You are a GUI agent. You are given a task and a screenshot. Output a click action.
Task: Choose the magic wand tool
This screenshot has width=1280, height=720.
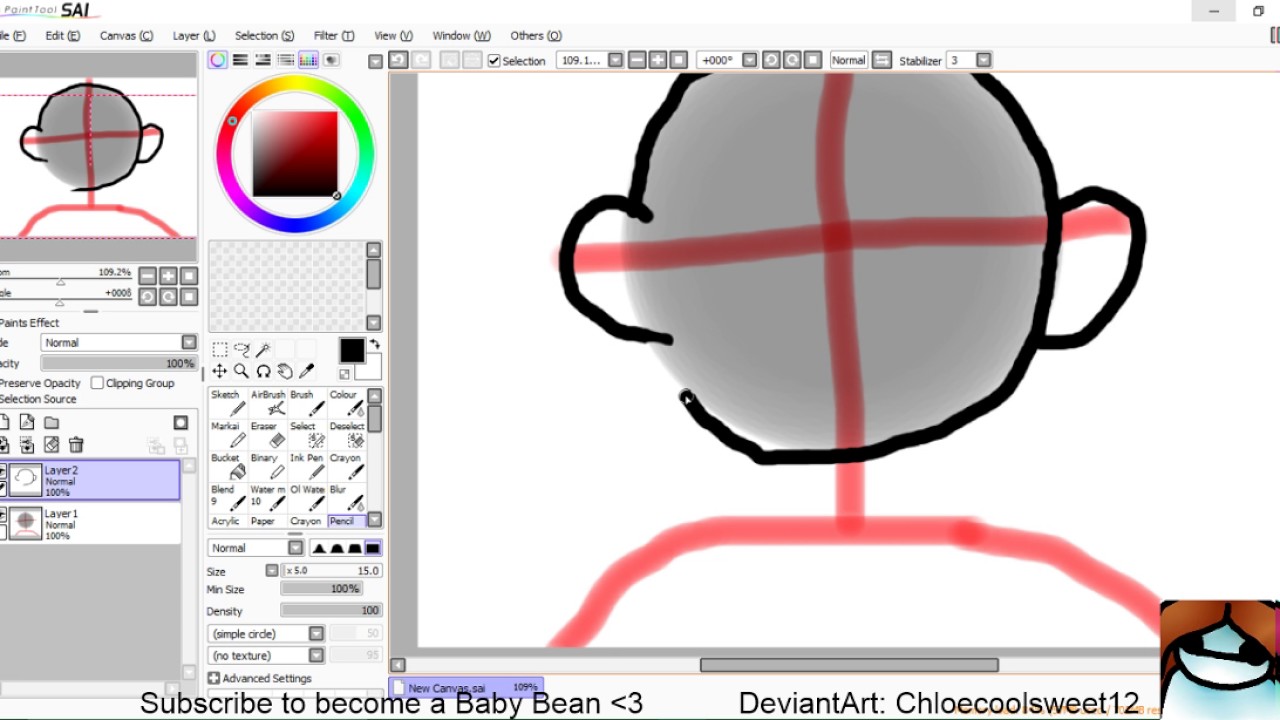point(263,350)
